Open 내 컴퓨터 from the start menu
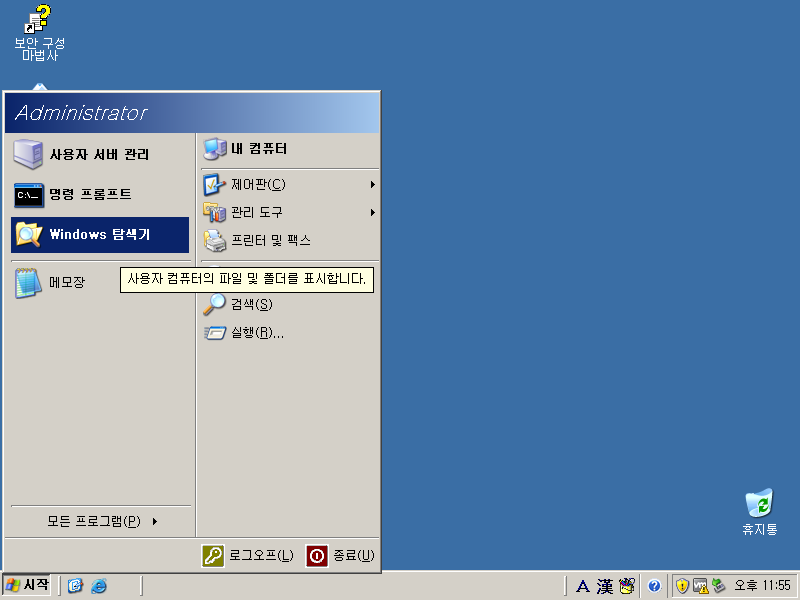This screenshot has width=800, height=600. coord(290,149)
